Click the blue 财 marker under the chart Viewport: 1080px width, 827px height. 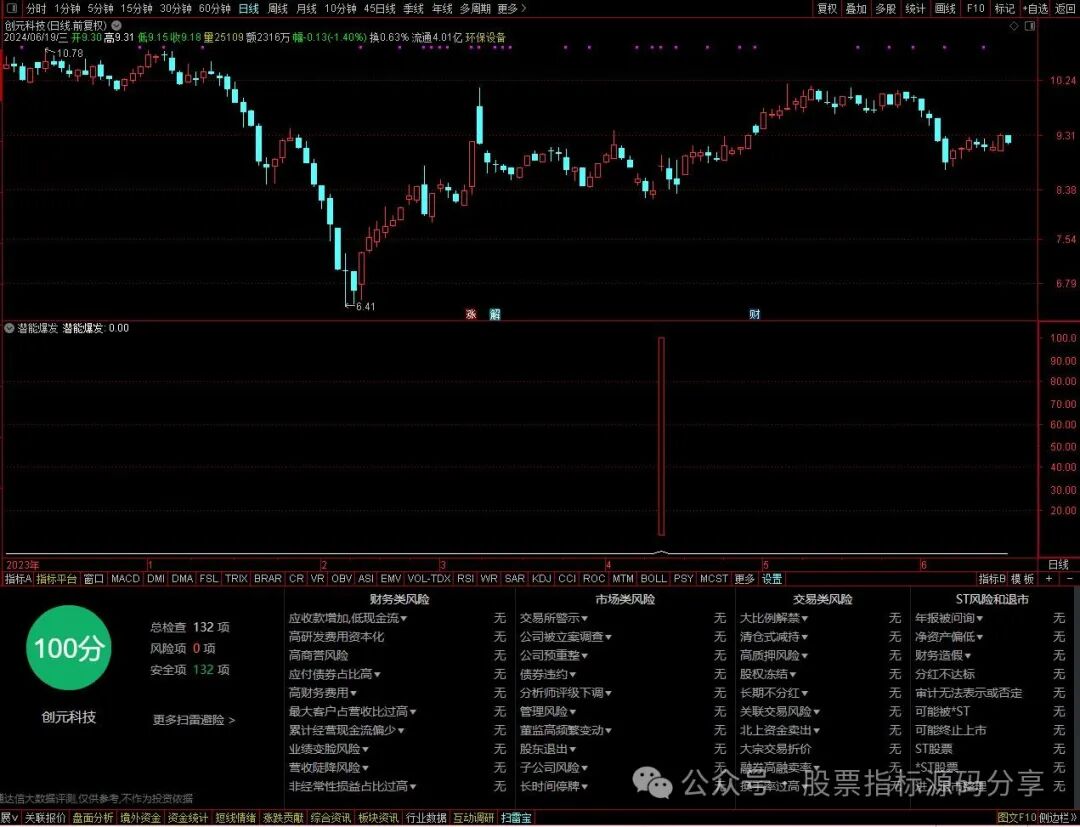point(754,315)
